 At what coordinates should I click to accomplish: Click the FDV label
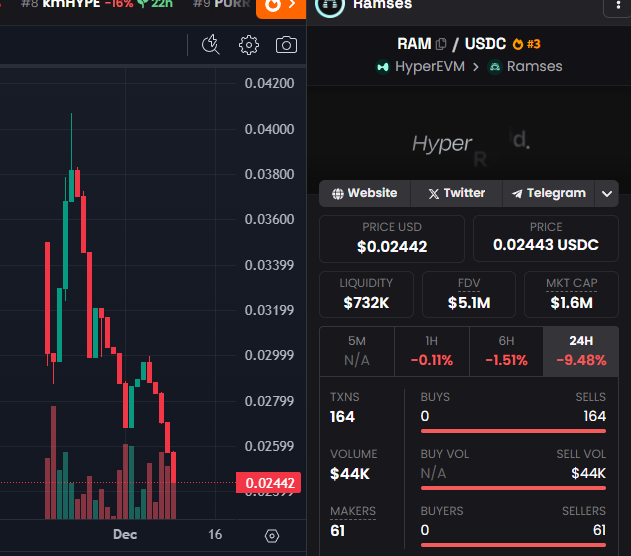469,283
